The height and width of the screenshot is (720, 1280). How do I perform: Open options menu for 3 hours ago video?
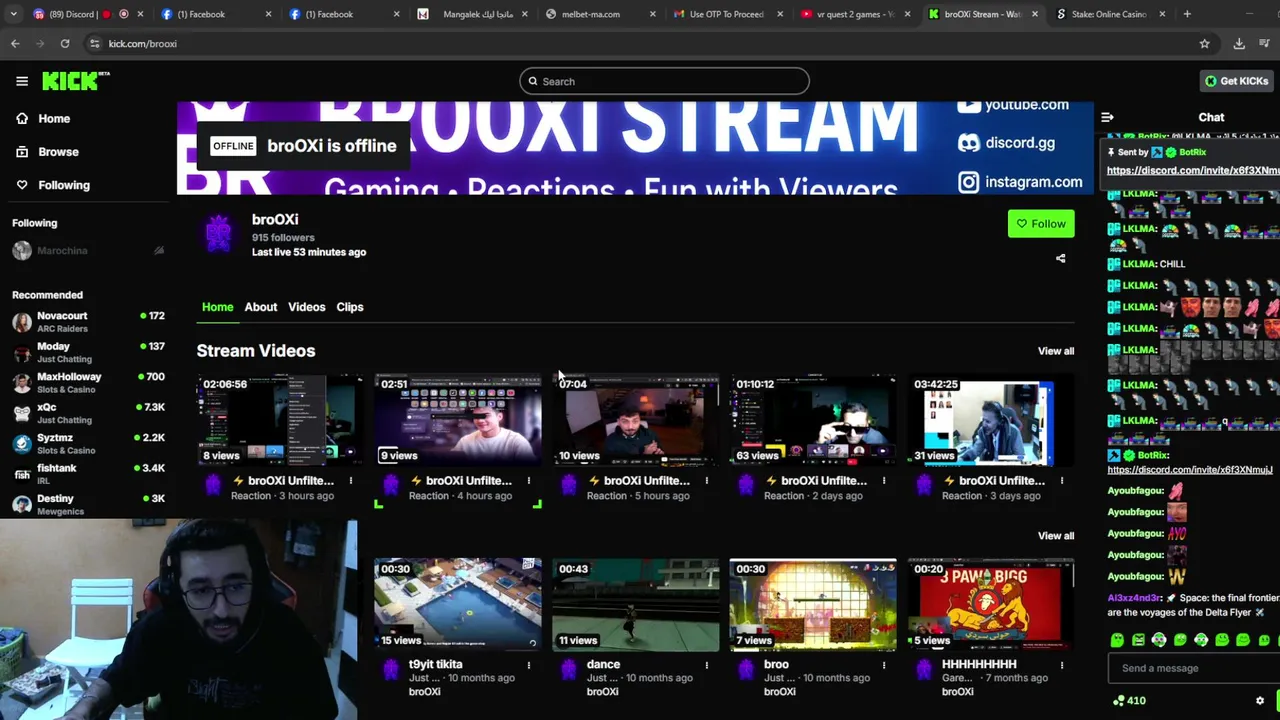click(x=351, y=481)
